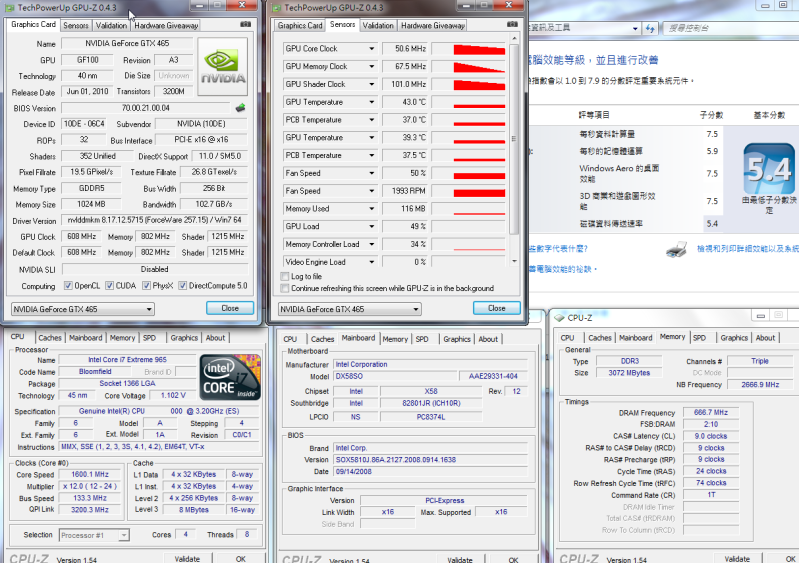Click the refresh icon beside the address bar
The width and height of the screenshot is (799, 563).
650,29
